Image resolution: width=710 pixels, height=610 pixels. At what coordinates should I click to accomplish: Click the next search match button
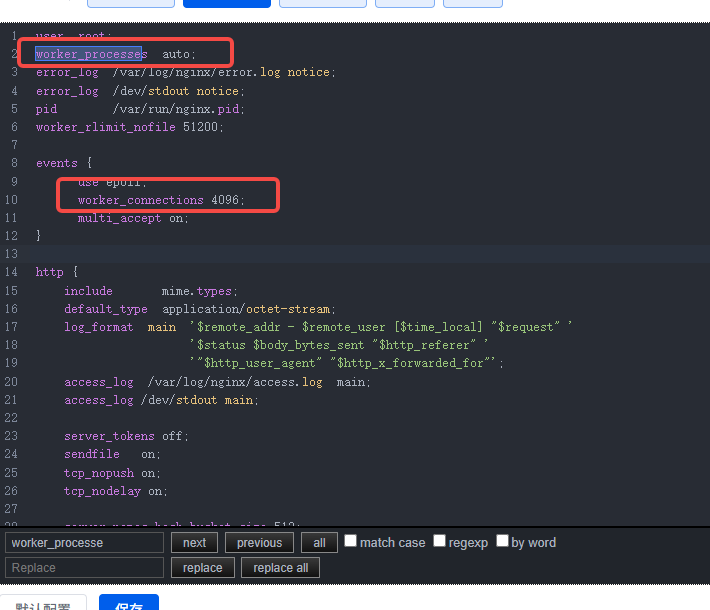tap(195, 543)
